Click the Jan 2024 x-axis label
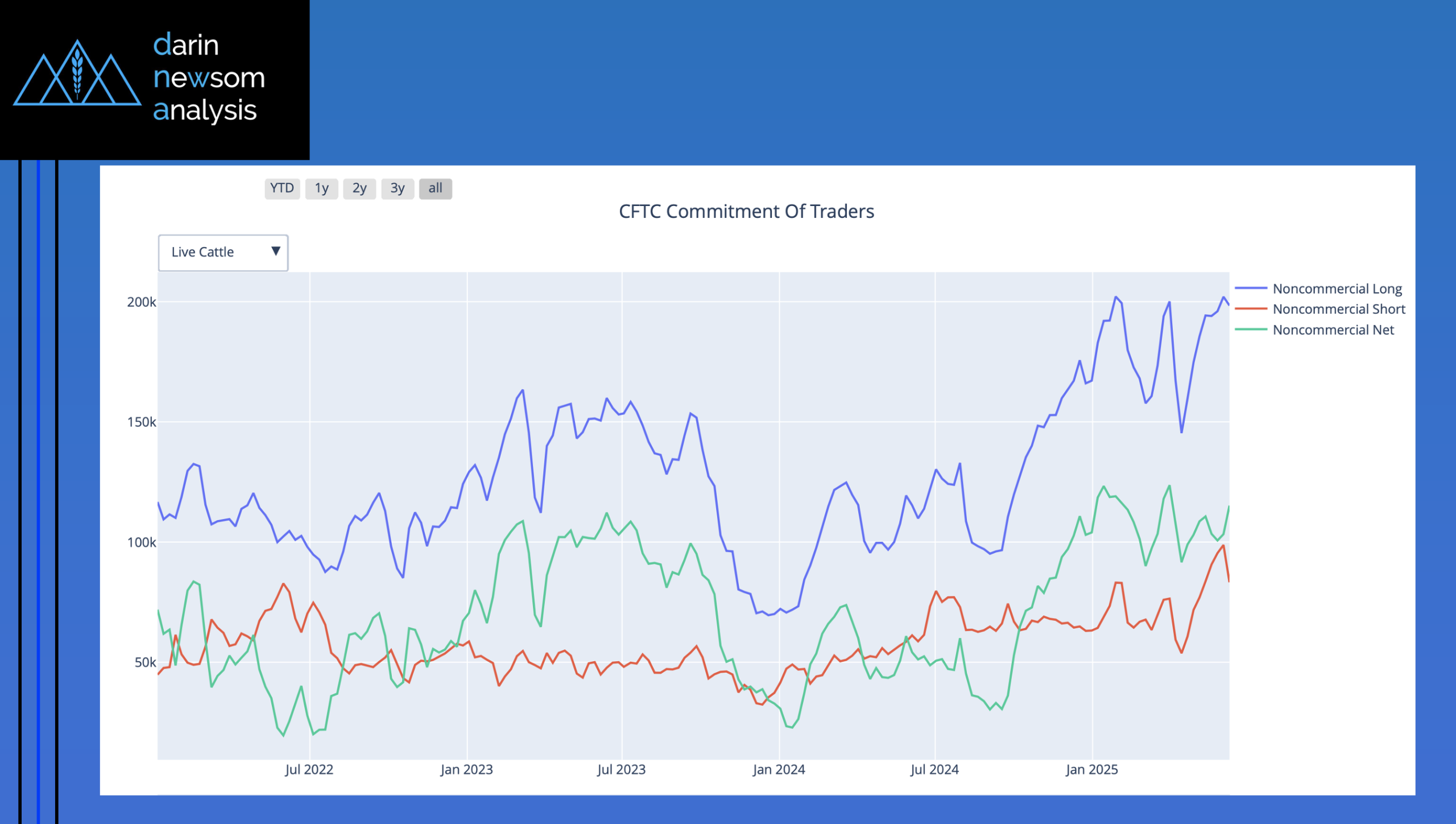 click(779, 769)
